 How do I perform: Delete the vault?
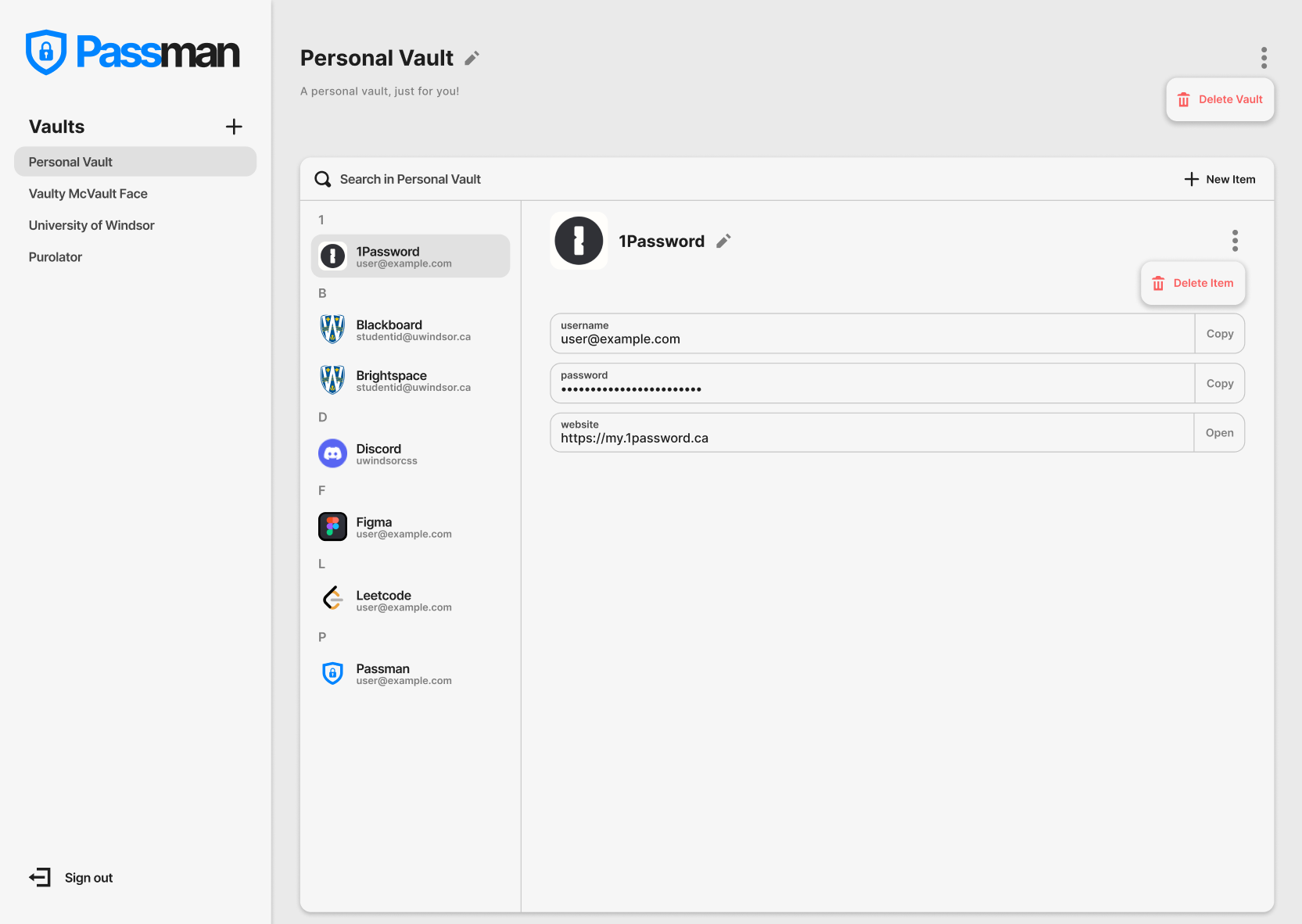point(1220,99)
